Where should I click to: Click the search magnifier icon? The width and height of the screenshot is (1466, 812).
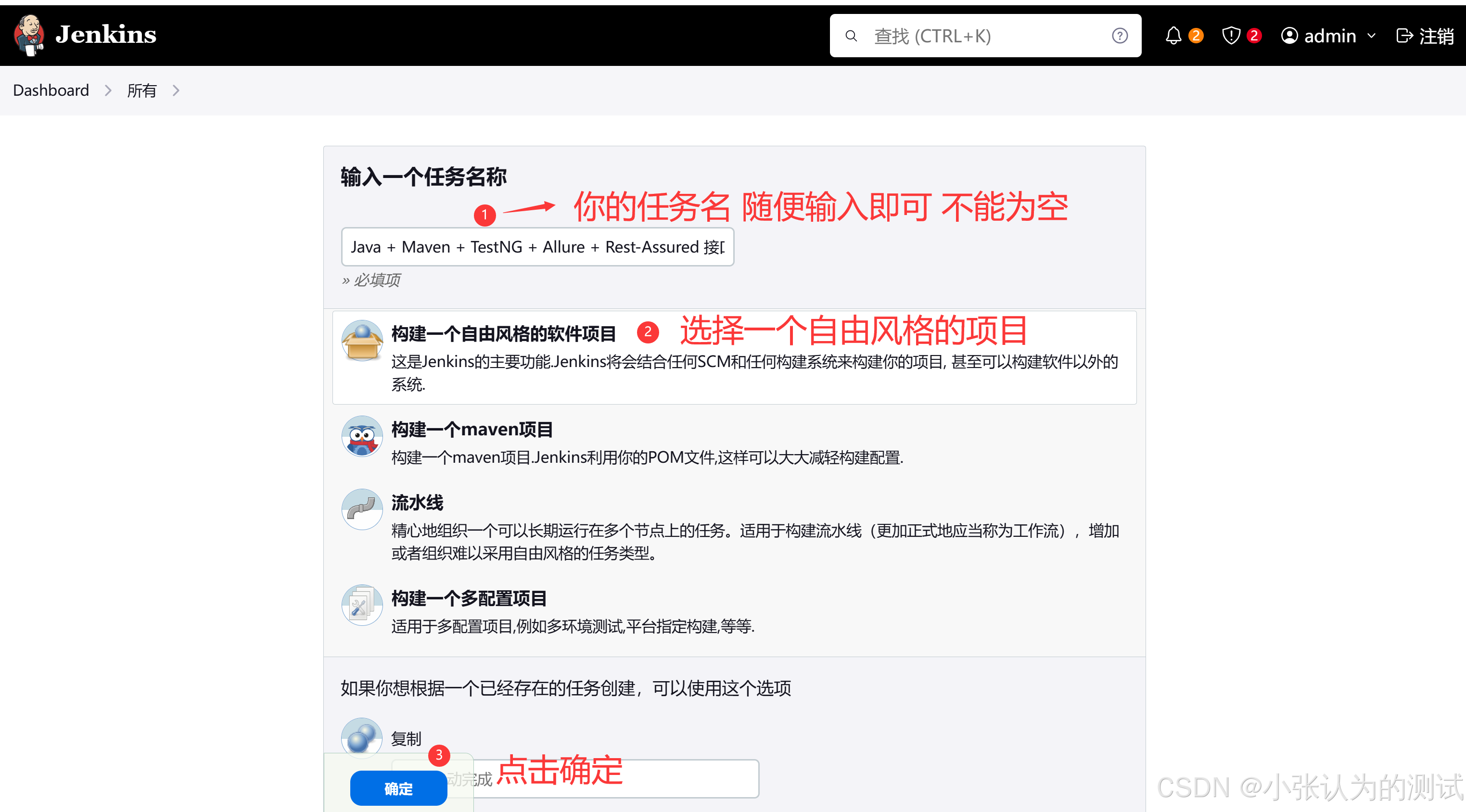(851, 36)
